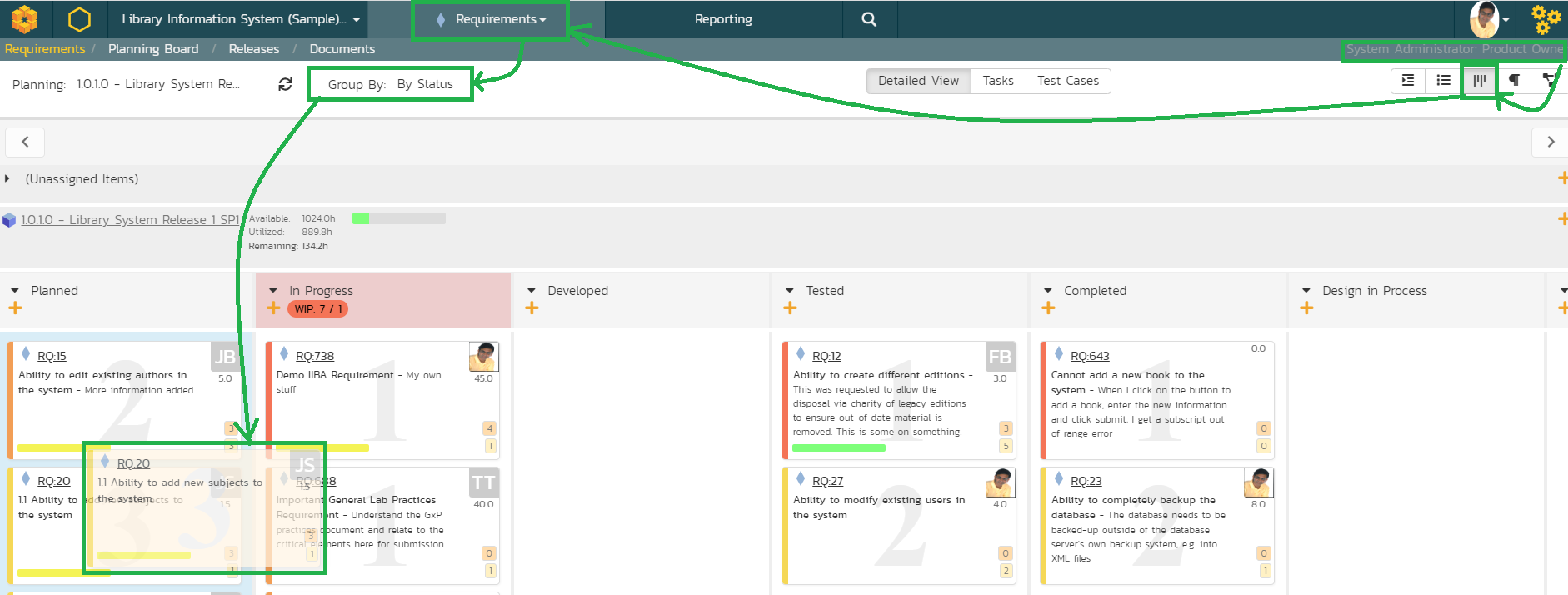
Task: Refresh the planning board with the reload icon
Action: tap(285, 84)
